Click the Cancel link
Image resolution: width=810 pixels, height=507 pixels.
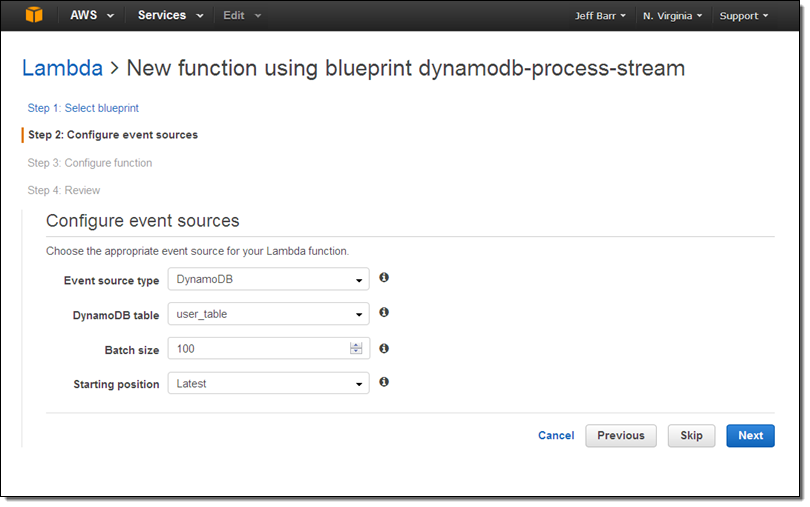click(556, 436)
